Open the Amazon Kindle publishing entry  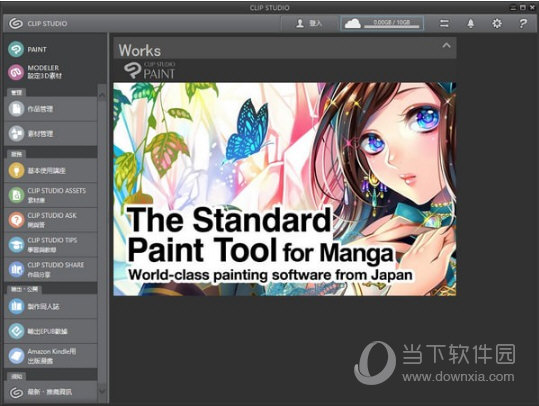click(x=51, y=356)
